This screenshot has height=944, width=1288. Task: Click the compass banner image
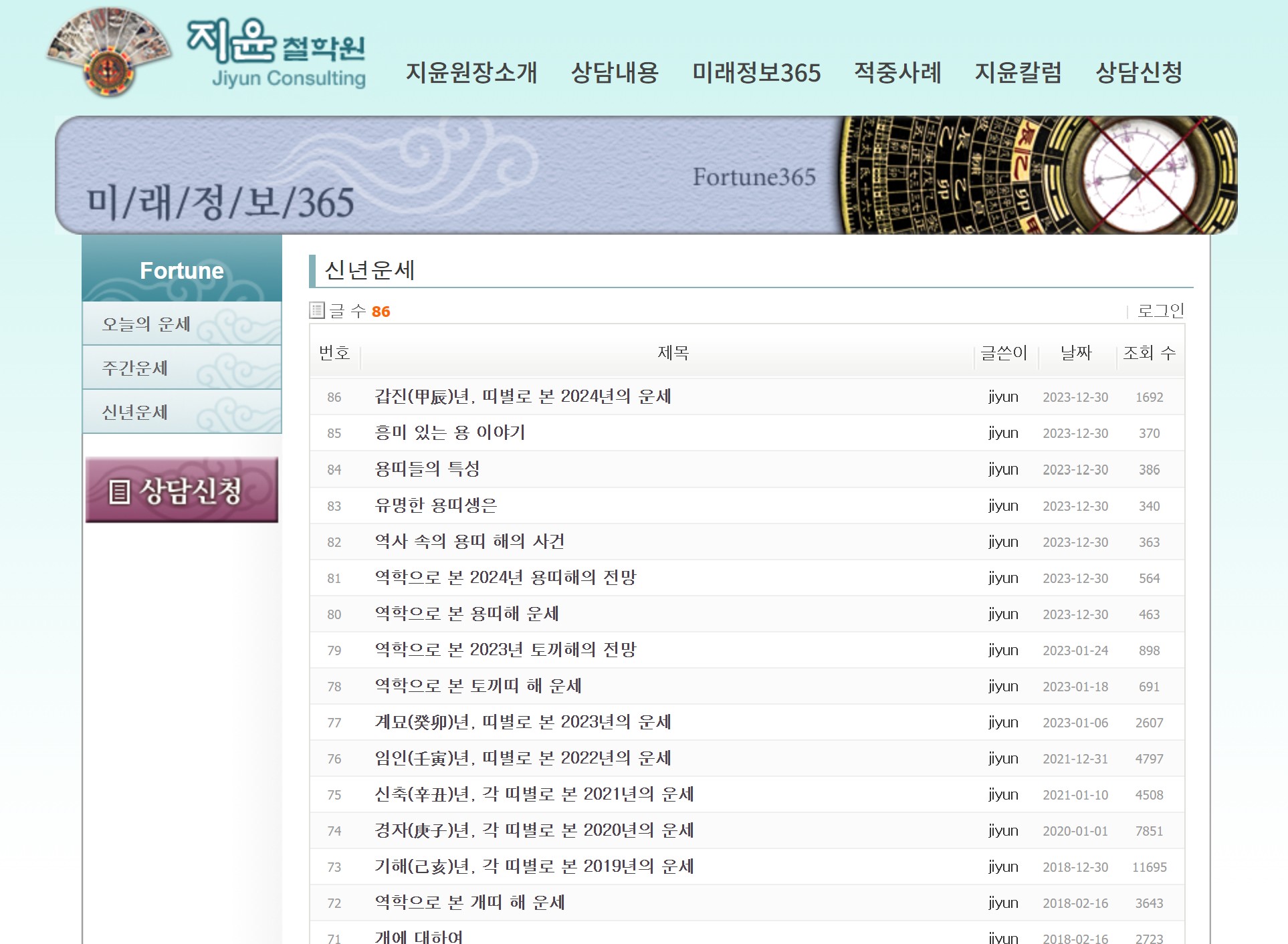[1037, 175]
